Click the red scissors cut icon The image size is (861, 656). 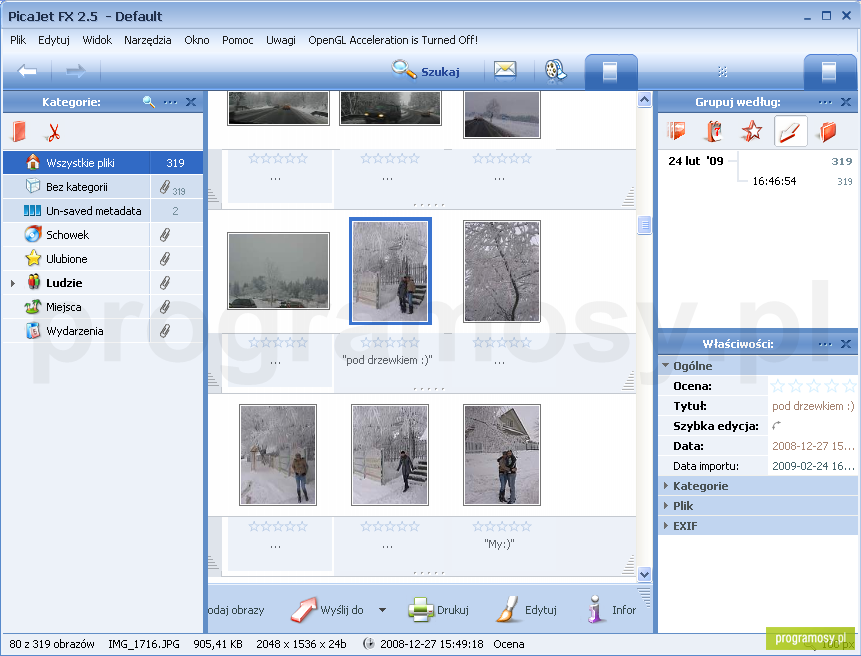coord(53,132)
